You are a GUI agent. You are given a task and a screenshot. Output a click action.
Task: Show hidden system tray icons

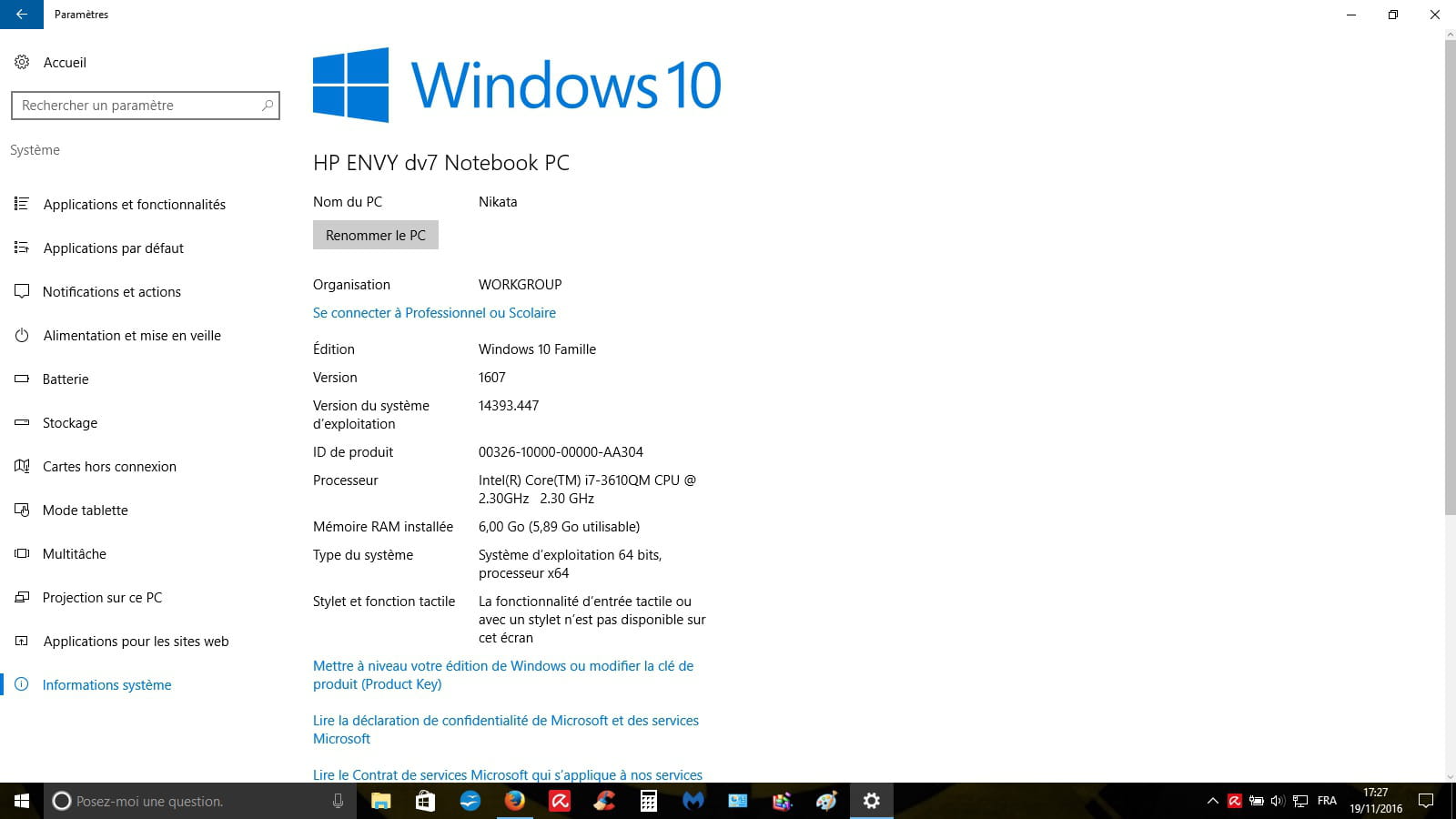coord(1212,801)
